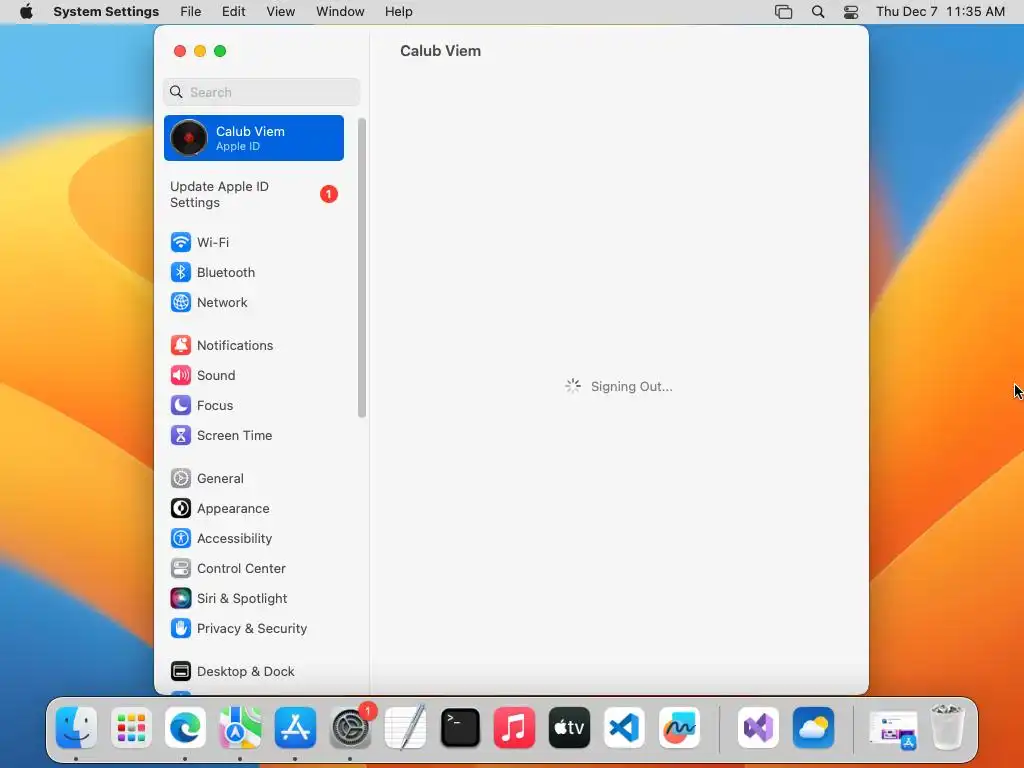Focus the Search field in System Settings
This screenshot has width=1024, height=768.
[261, 92]
